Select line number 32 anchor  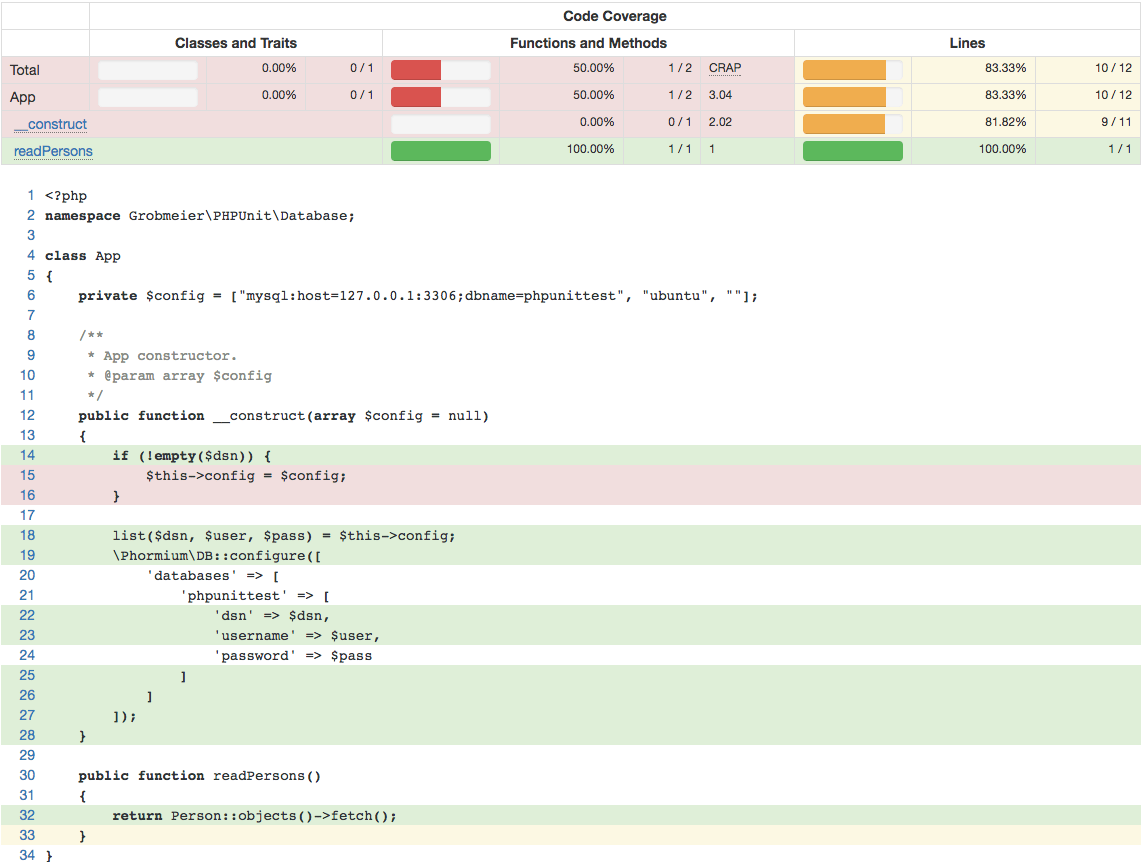[27, 815]
